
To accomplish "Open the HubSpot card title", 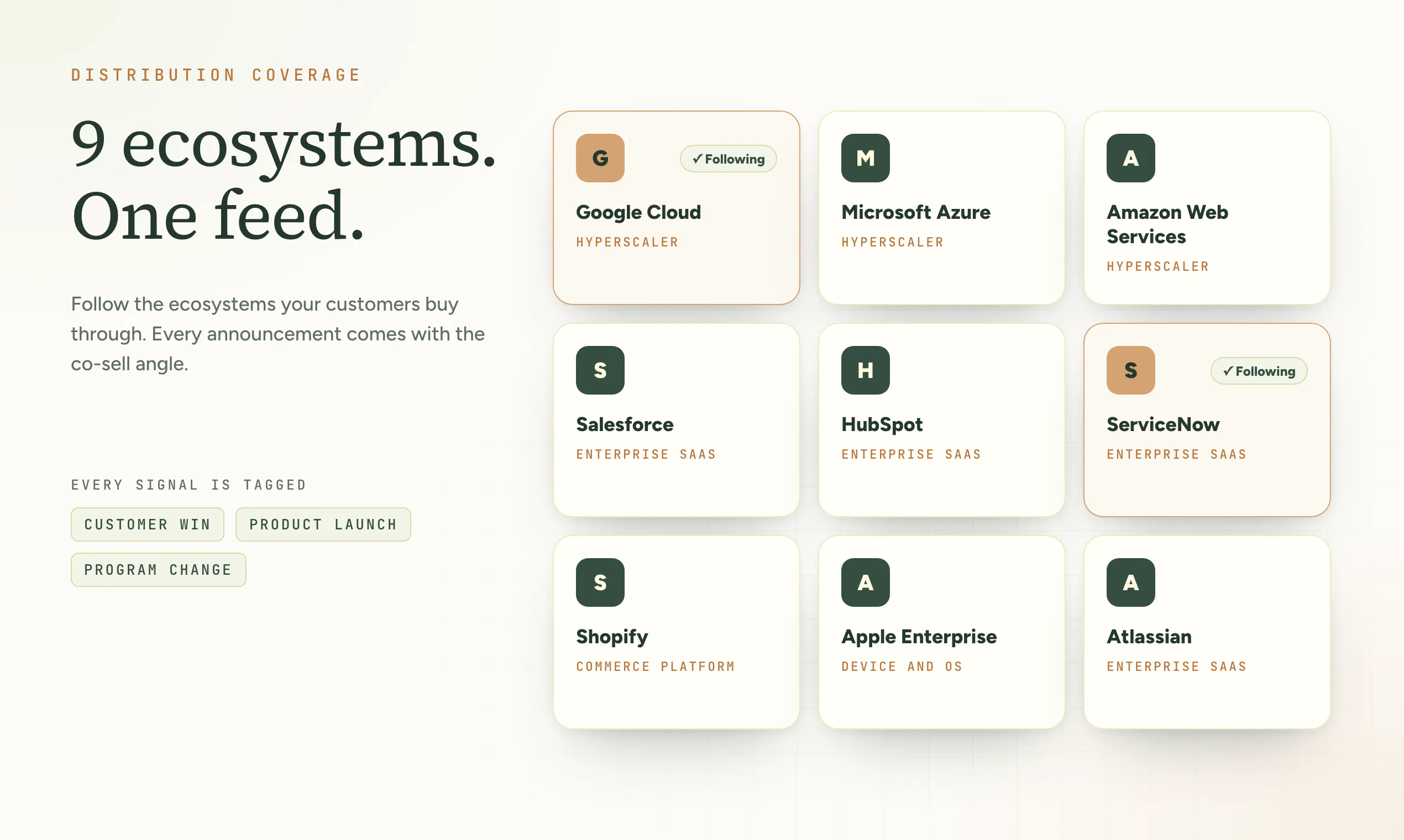I will point(882,424).
